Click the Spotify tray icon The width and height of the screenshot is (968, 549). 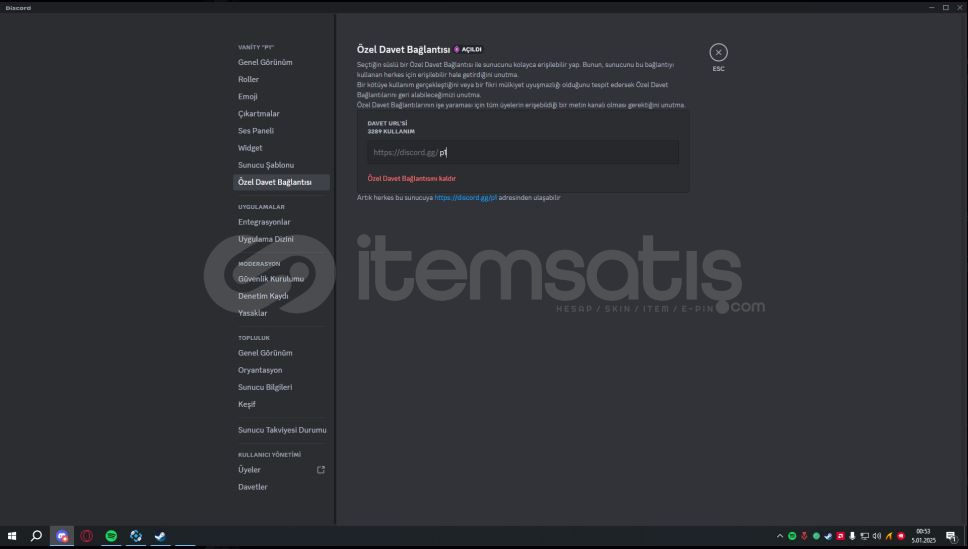pos(792,536)
